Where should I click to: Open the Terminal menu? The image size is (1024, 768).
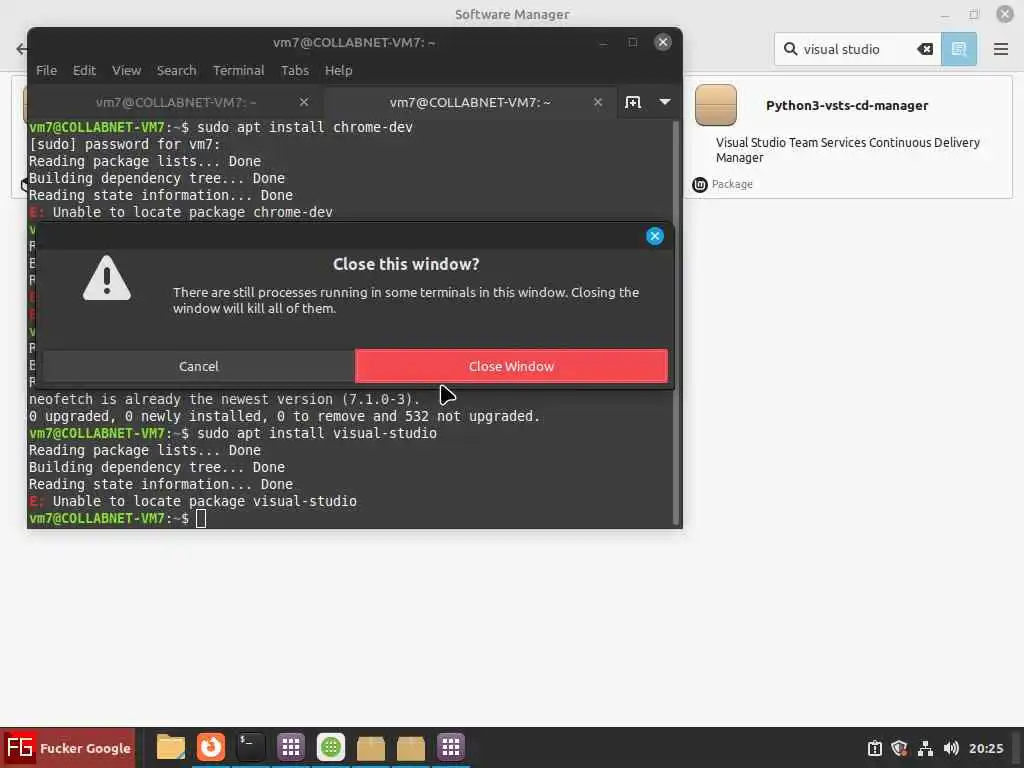(238, 71)
